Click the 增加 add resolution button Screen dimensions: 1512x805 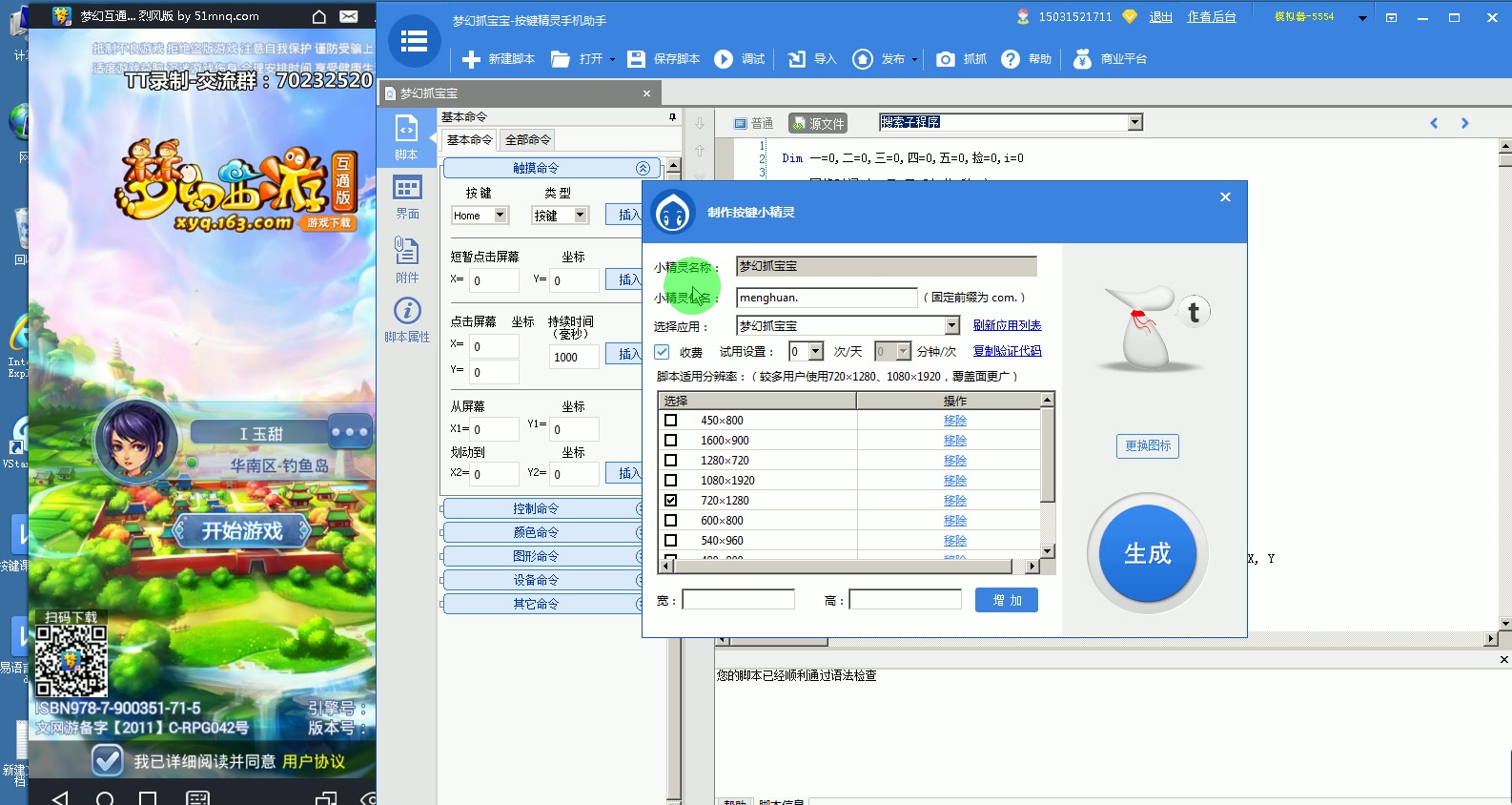(1007, 600)
